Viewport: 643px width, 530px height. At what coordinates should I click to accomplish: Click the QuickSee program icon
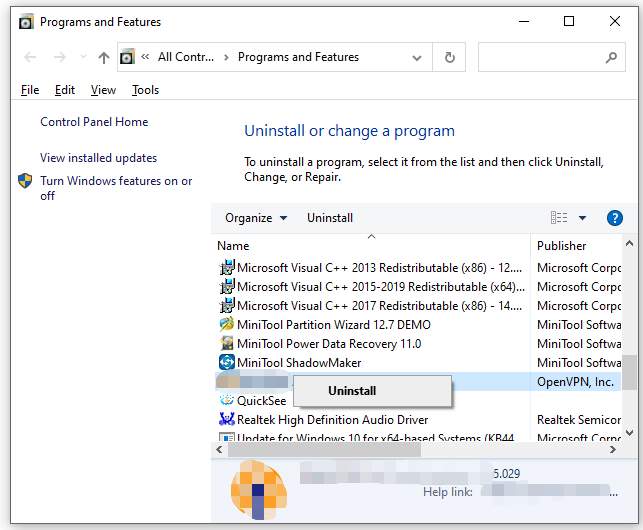227,401
